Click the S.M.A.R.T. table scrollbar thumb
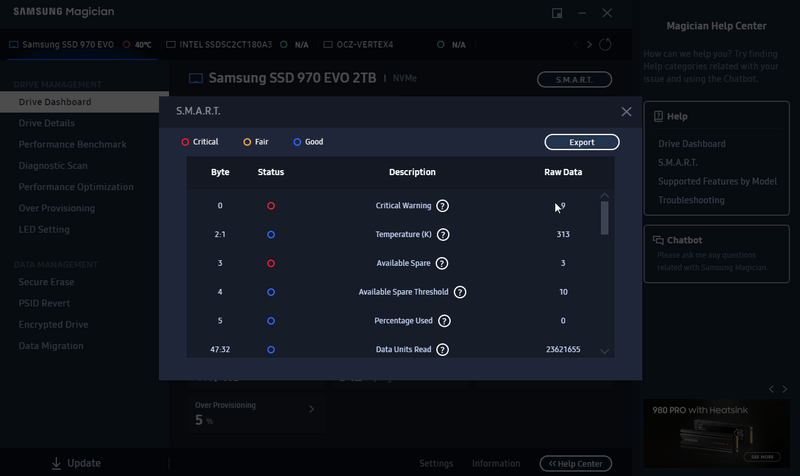The width and height of the screenshot is (800, 476). 605,218
